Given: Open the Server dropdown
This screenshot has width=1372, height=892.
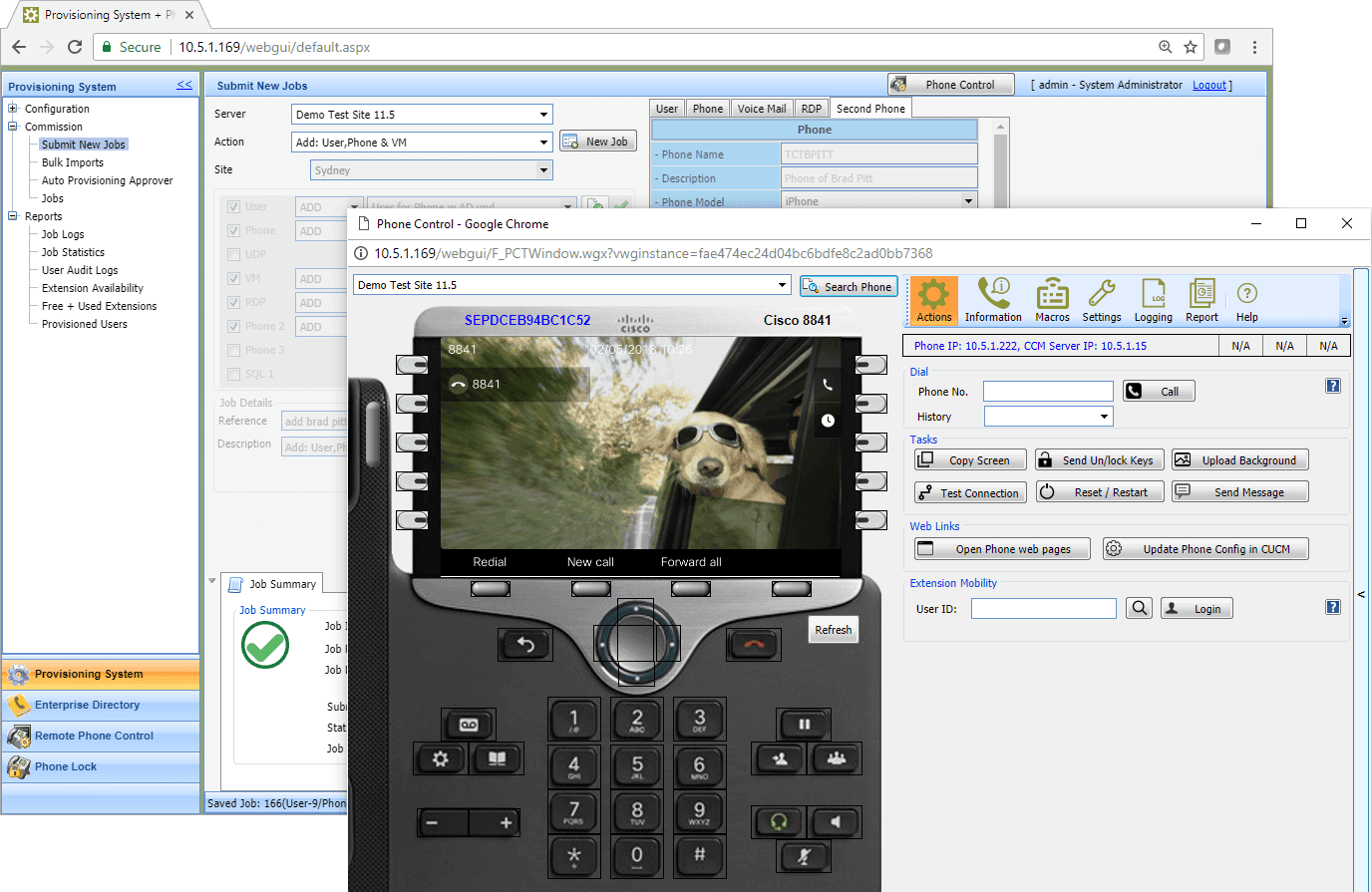Looking at the screenshot, I should click(x=543, y=115).
